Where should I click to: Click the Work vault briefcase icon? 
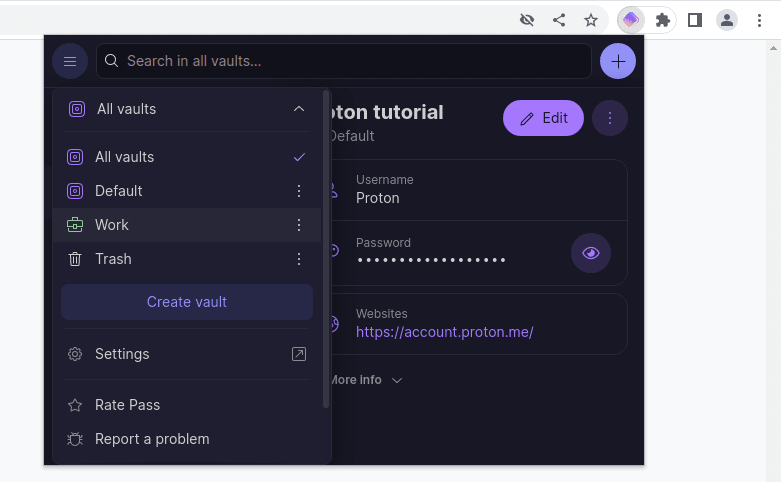75,225
